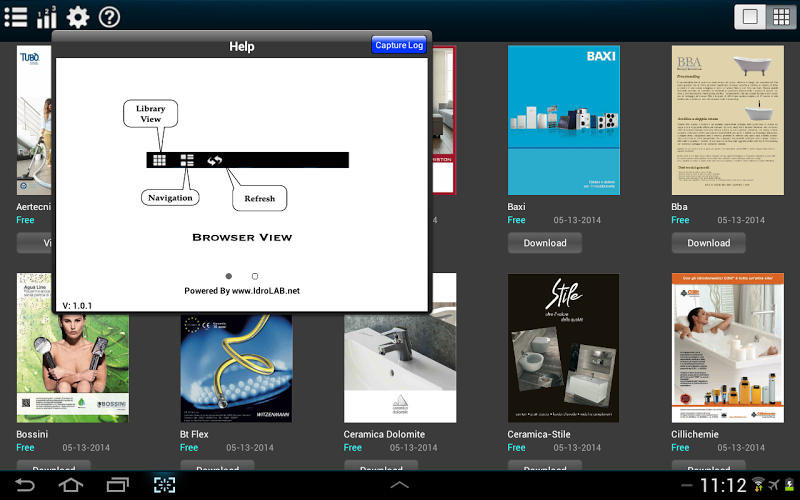Tap the screenshot capture icon in nav bar
This screenshot has width=800, height=500.
click(164, 485)
